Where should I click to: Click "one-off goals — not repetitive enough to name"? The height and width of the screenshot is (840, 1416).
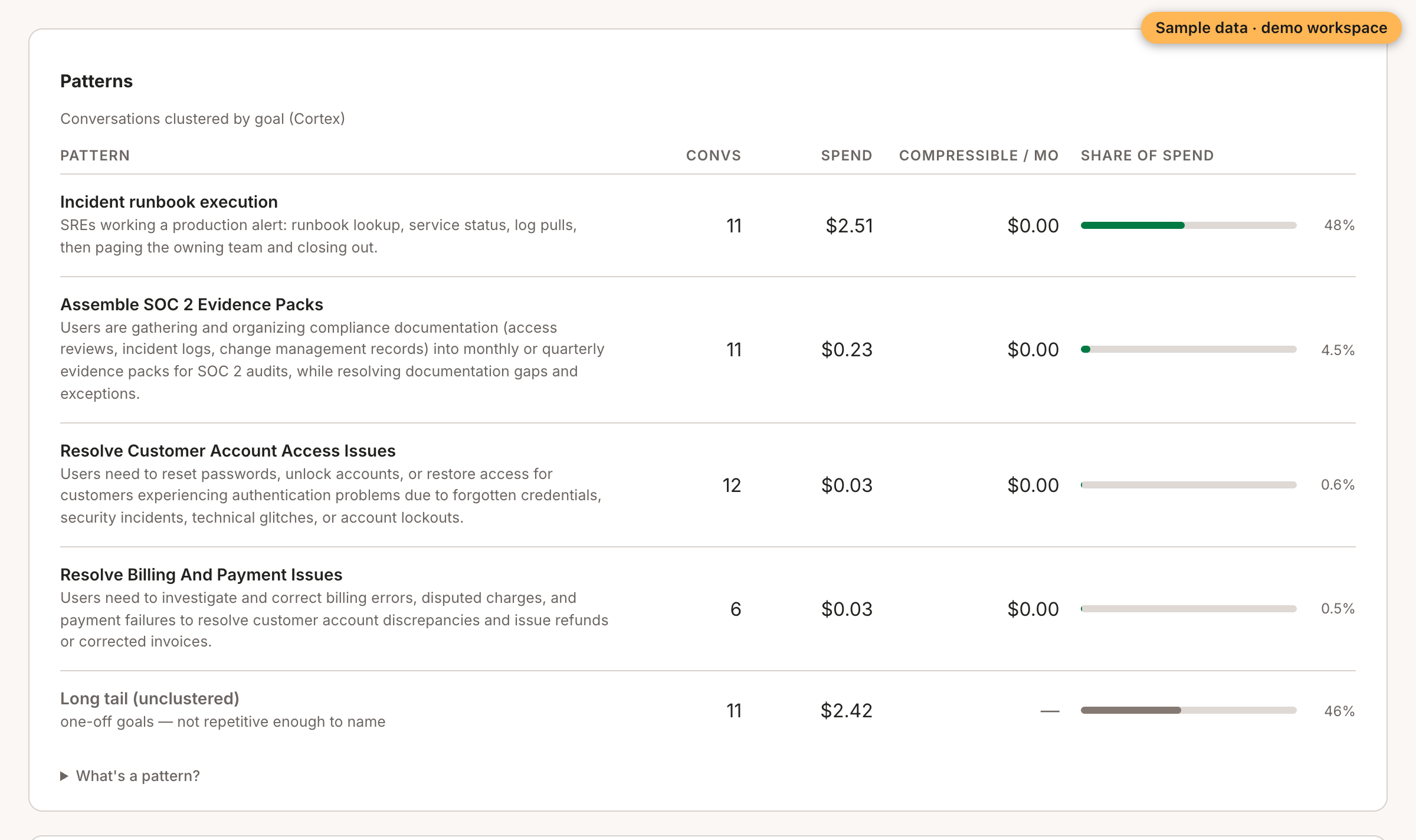(x=223, y=721)
